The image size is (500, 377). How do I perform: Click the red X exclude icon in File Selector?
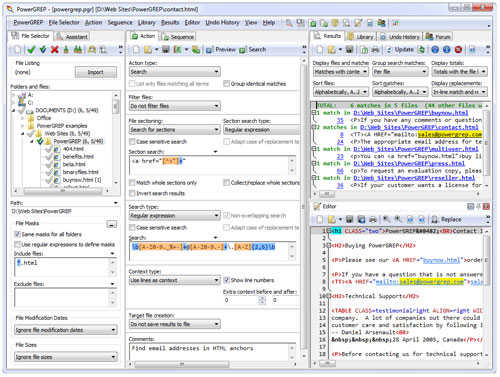point(55,50)
